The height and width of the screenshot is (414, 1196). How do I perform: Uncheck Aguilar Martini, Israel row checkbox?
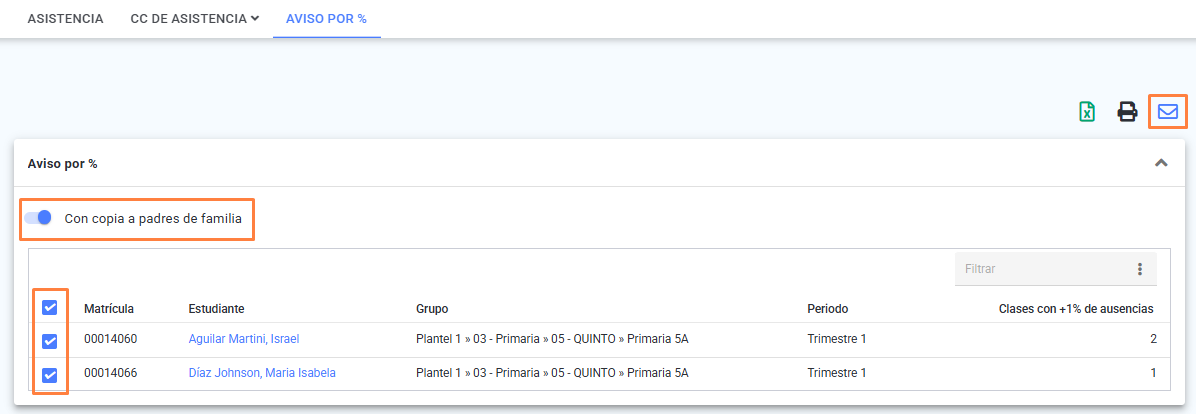point(50,341)
